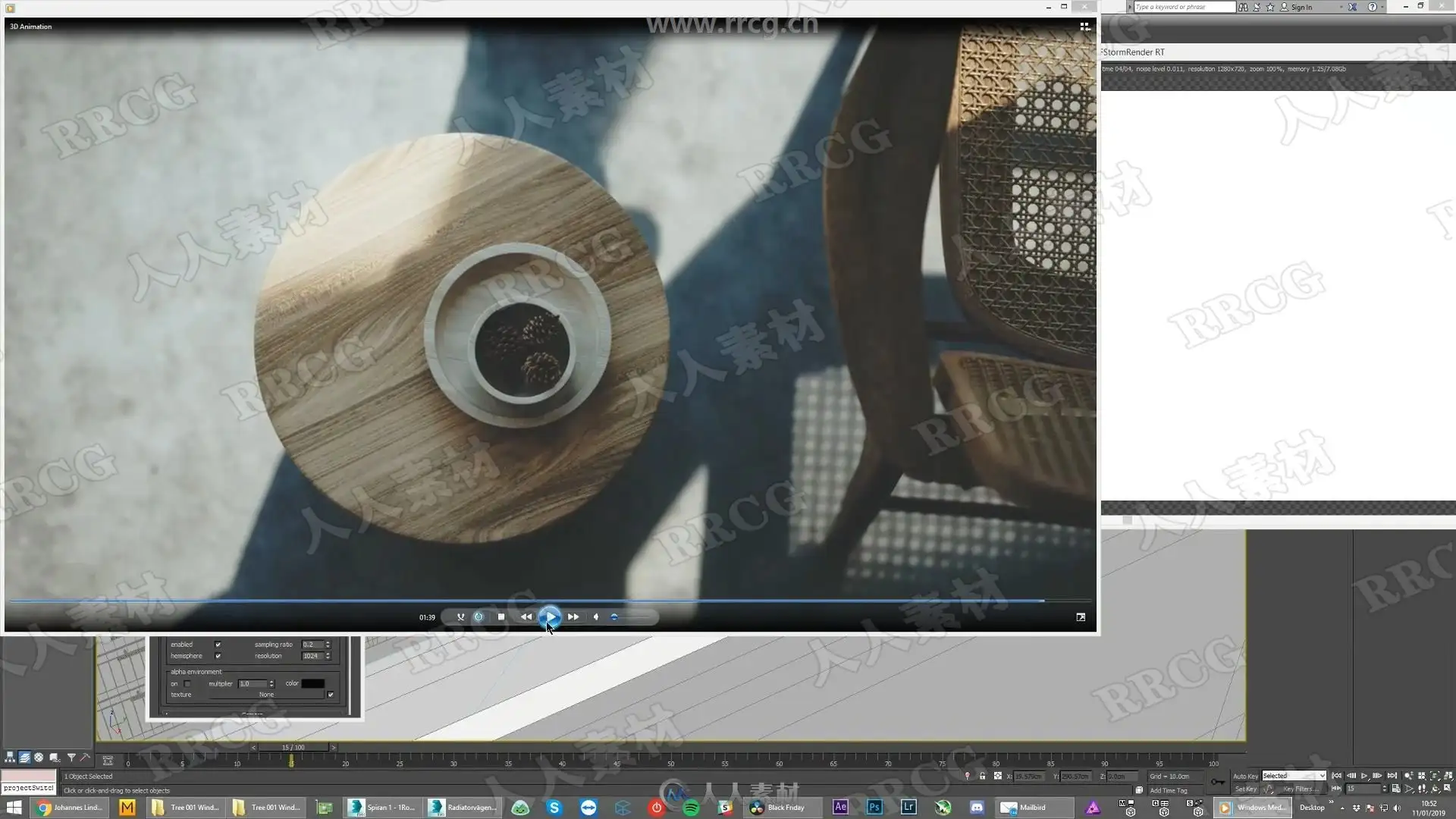Toggle shuffle in the media player
The image size is (1456, 819).
click(x=460, y=617)
